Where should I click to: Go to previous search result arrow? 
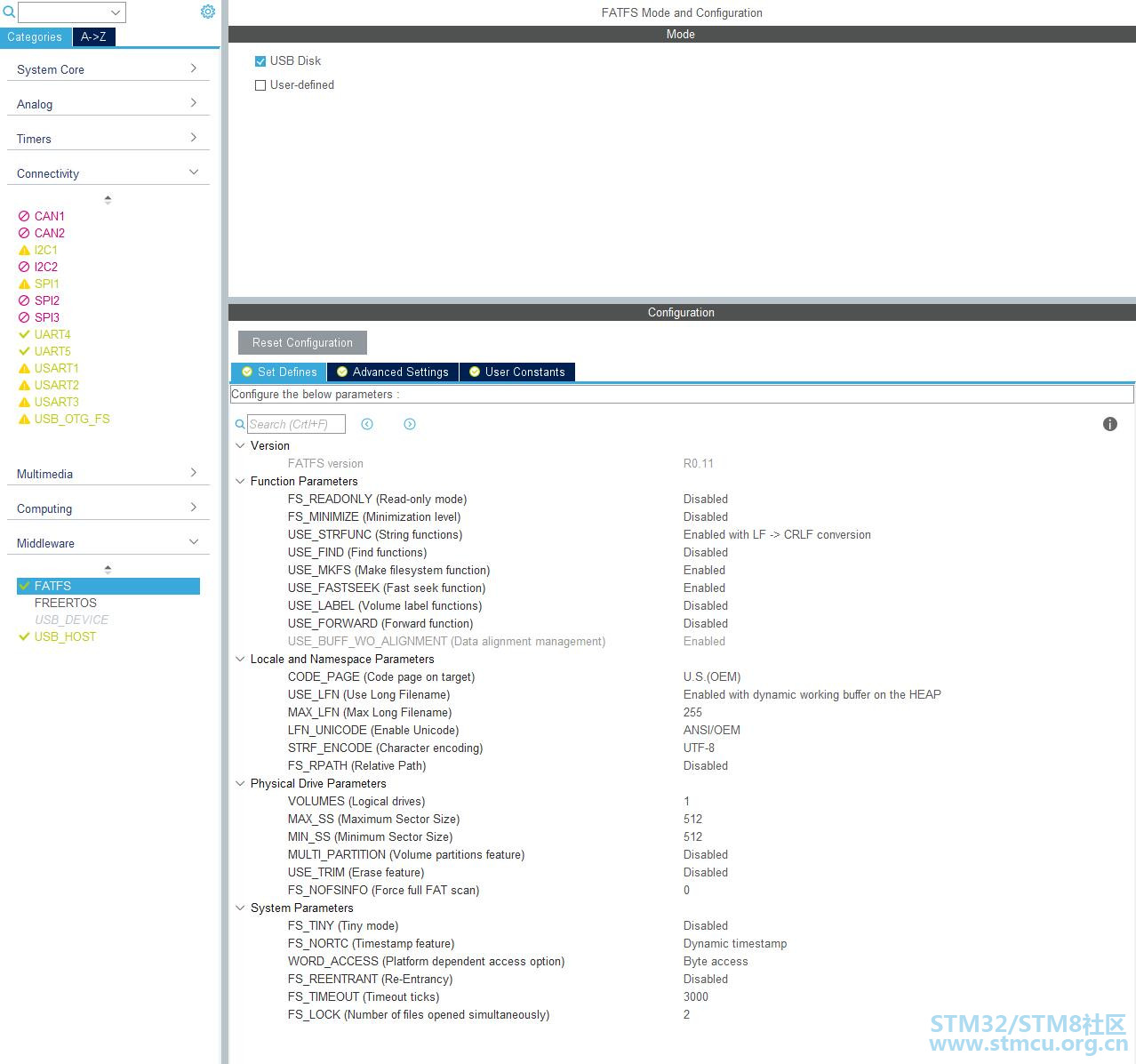click(x=367, y=424)
